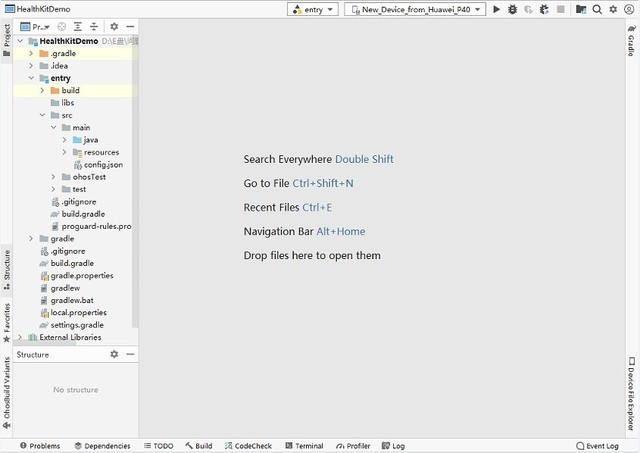This screenshot has width=640, height=453.
Task: Select the gradlew file
Action: [60, 288]
